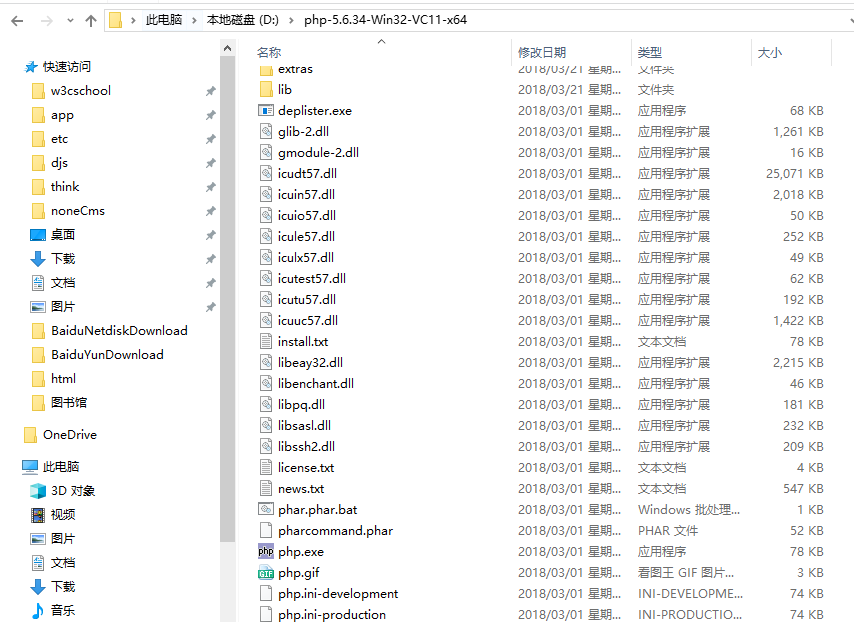Select the phar.phar.bat batch file icon
This screenshot has height=622, width=854.
266,509
